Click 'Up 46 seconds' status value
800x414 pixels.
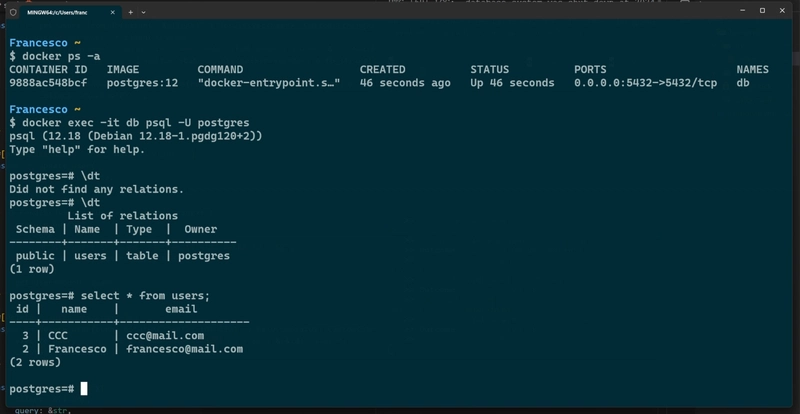(x=512, y=83)
